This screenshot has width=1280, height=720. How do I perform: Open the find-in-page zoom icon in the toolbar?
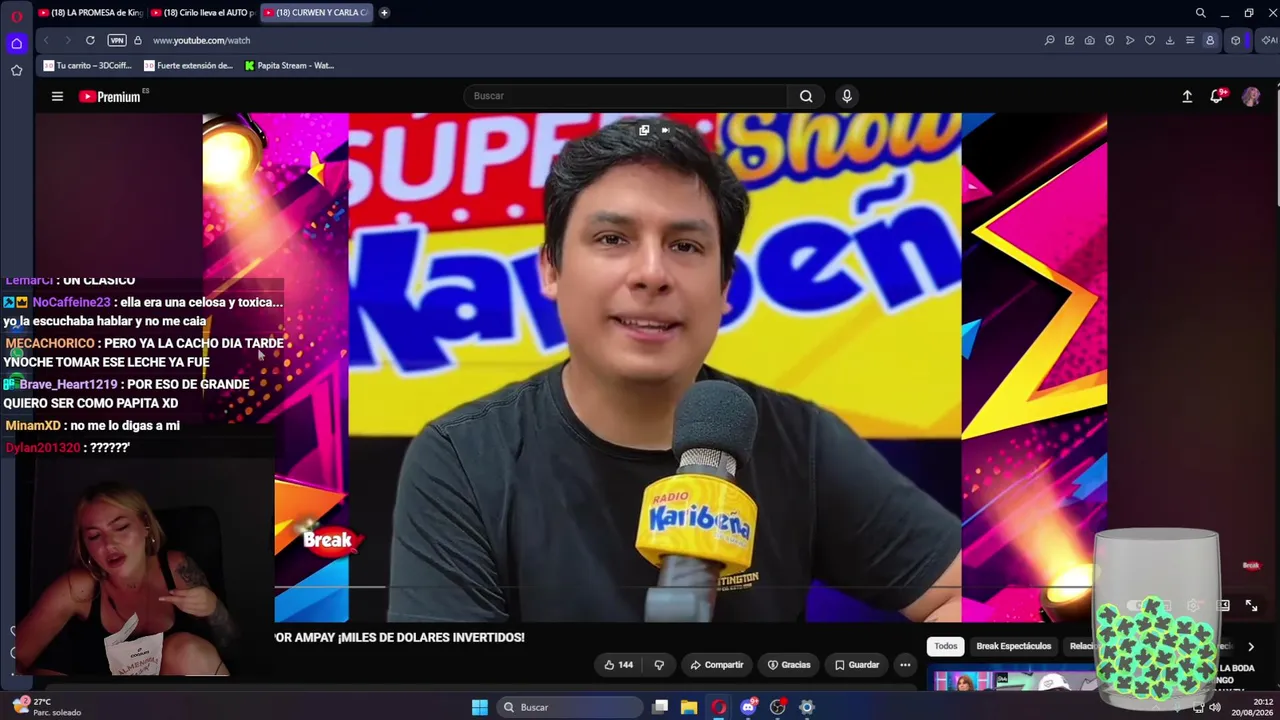pyautogui.click(x=1049, y=40)
